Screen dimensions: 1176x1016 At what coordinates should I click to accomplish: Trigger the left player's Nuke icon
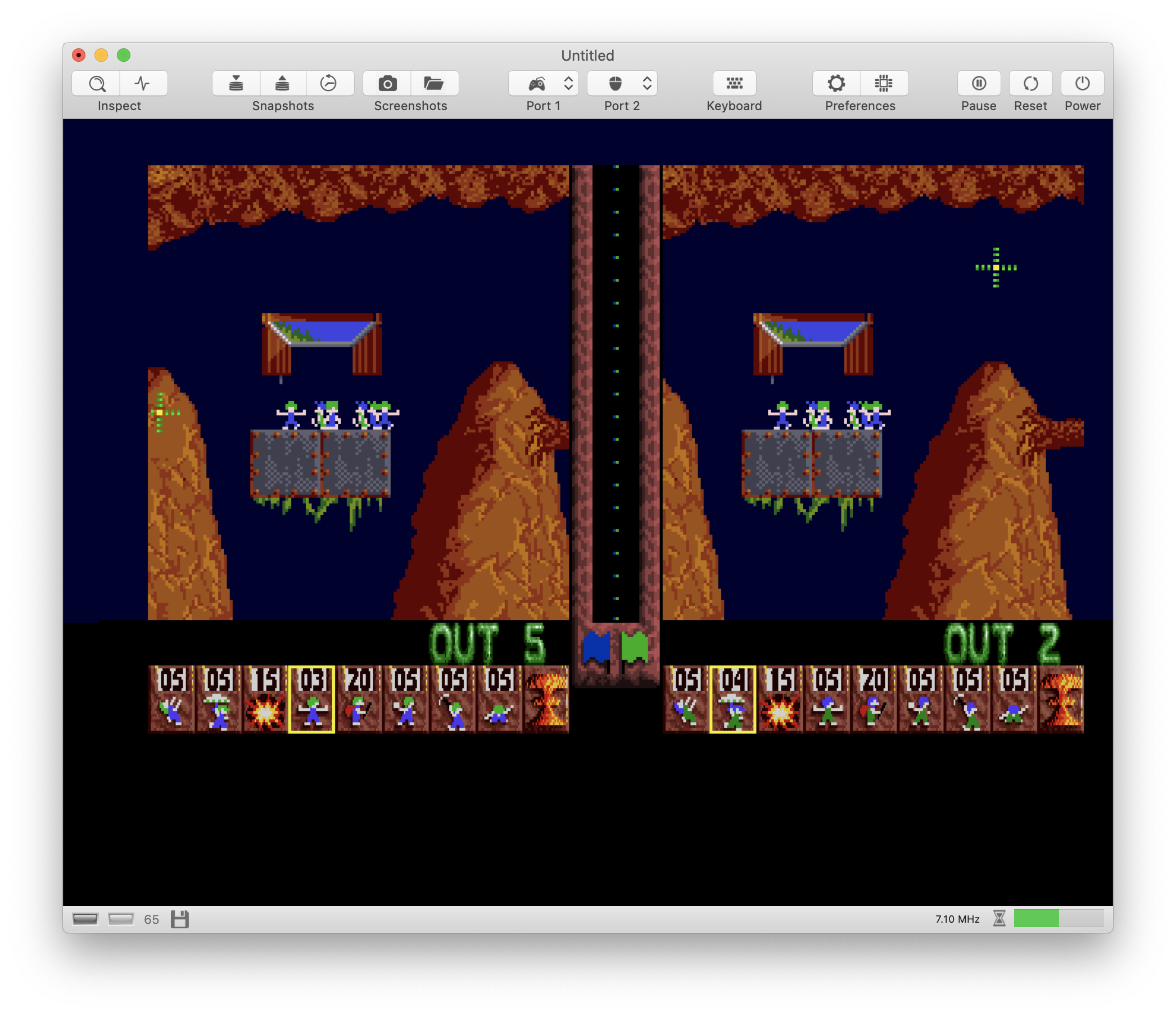(x=546, y=699)
